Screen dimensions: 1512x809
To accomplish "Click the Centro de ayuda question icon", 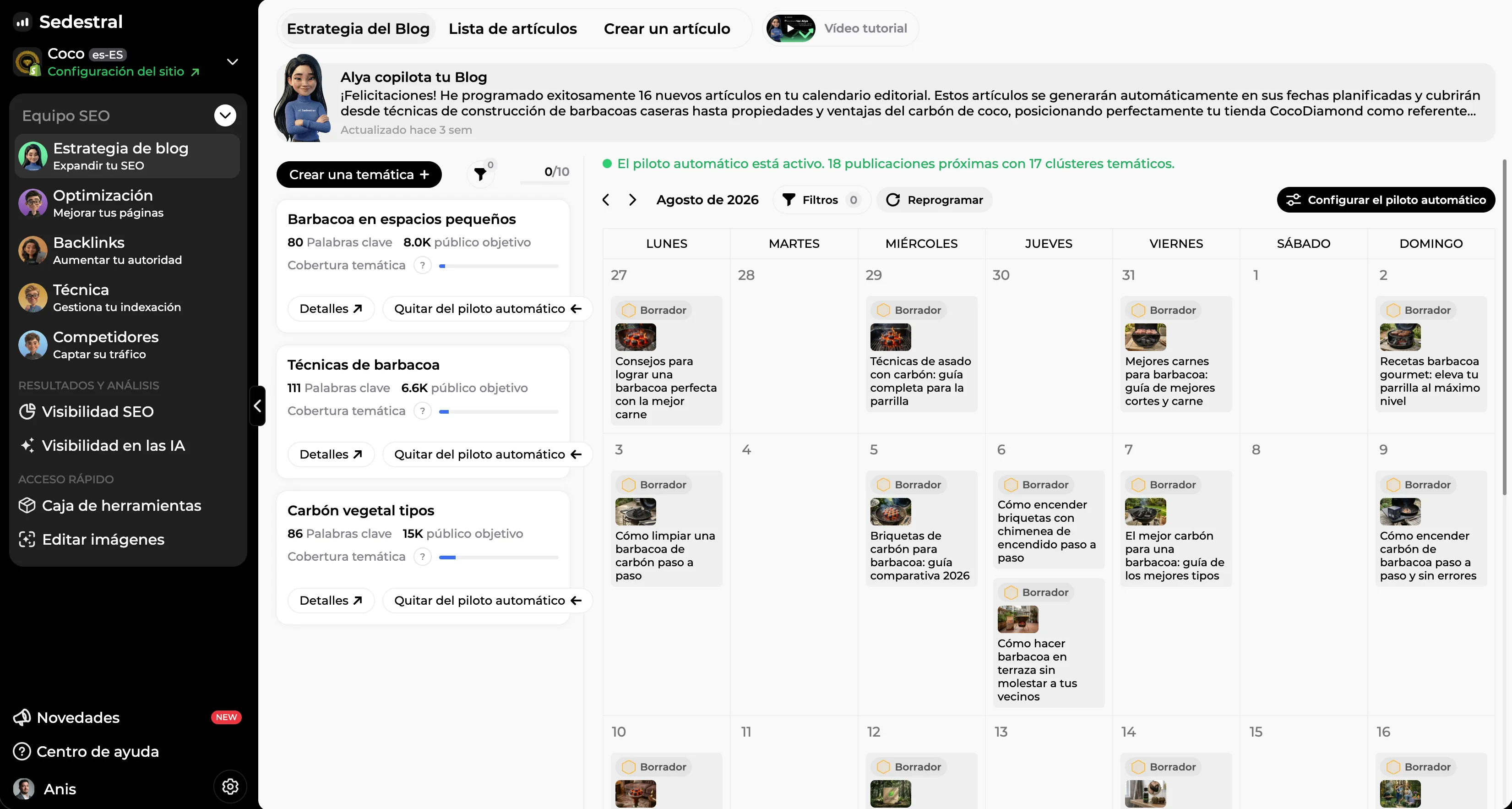I will (22, 751).
